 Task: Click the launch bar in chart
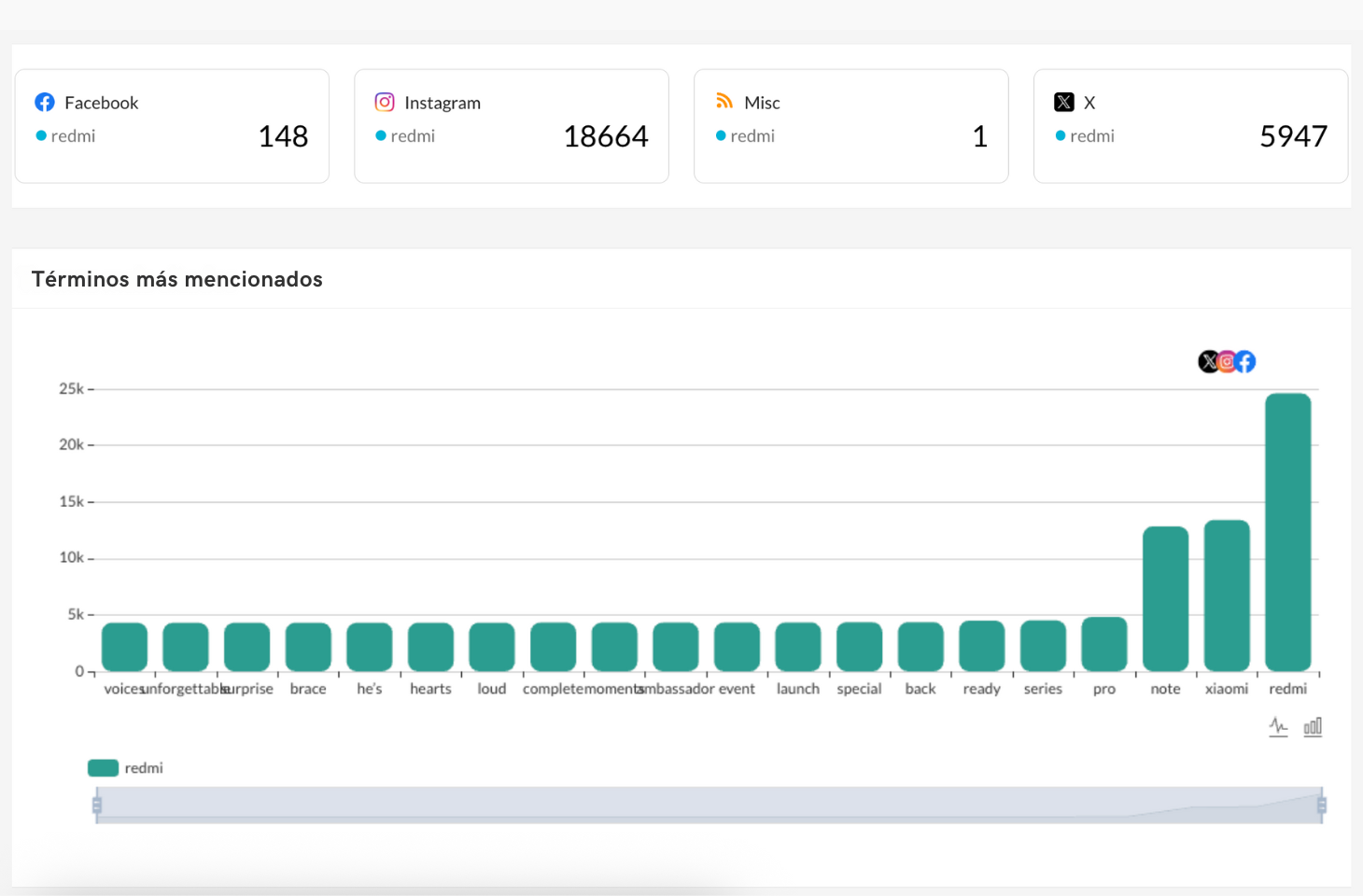click(798, 647)
